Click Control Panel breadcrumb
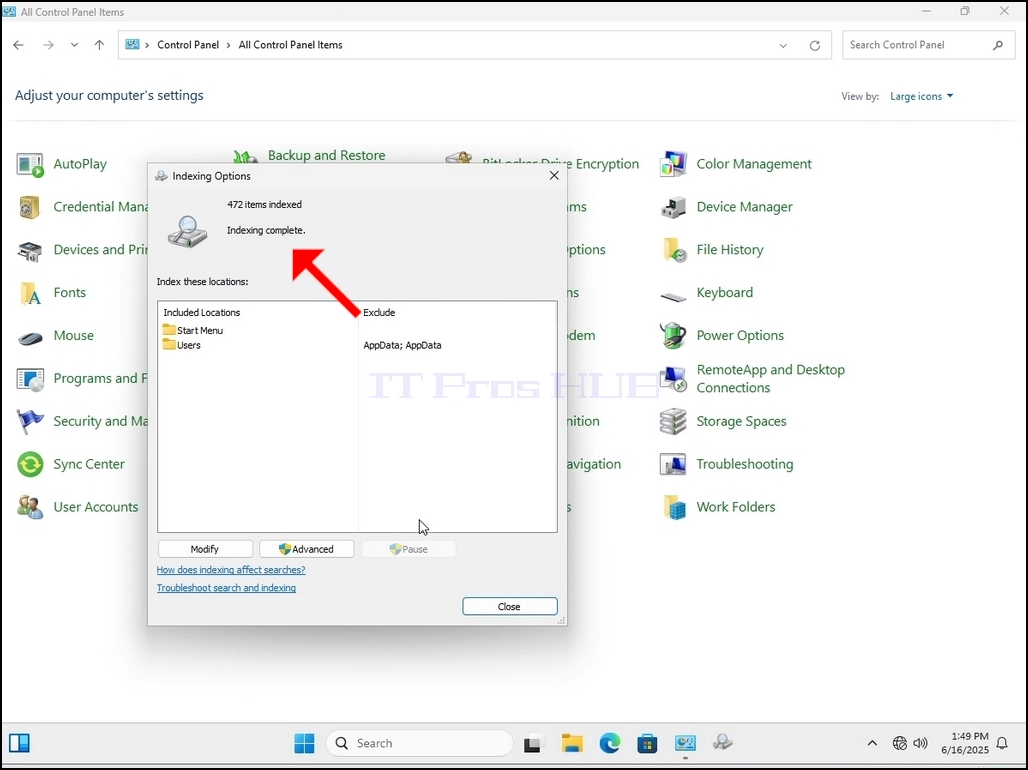 [x=188, y=45]
